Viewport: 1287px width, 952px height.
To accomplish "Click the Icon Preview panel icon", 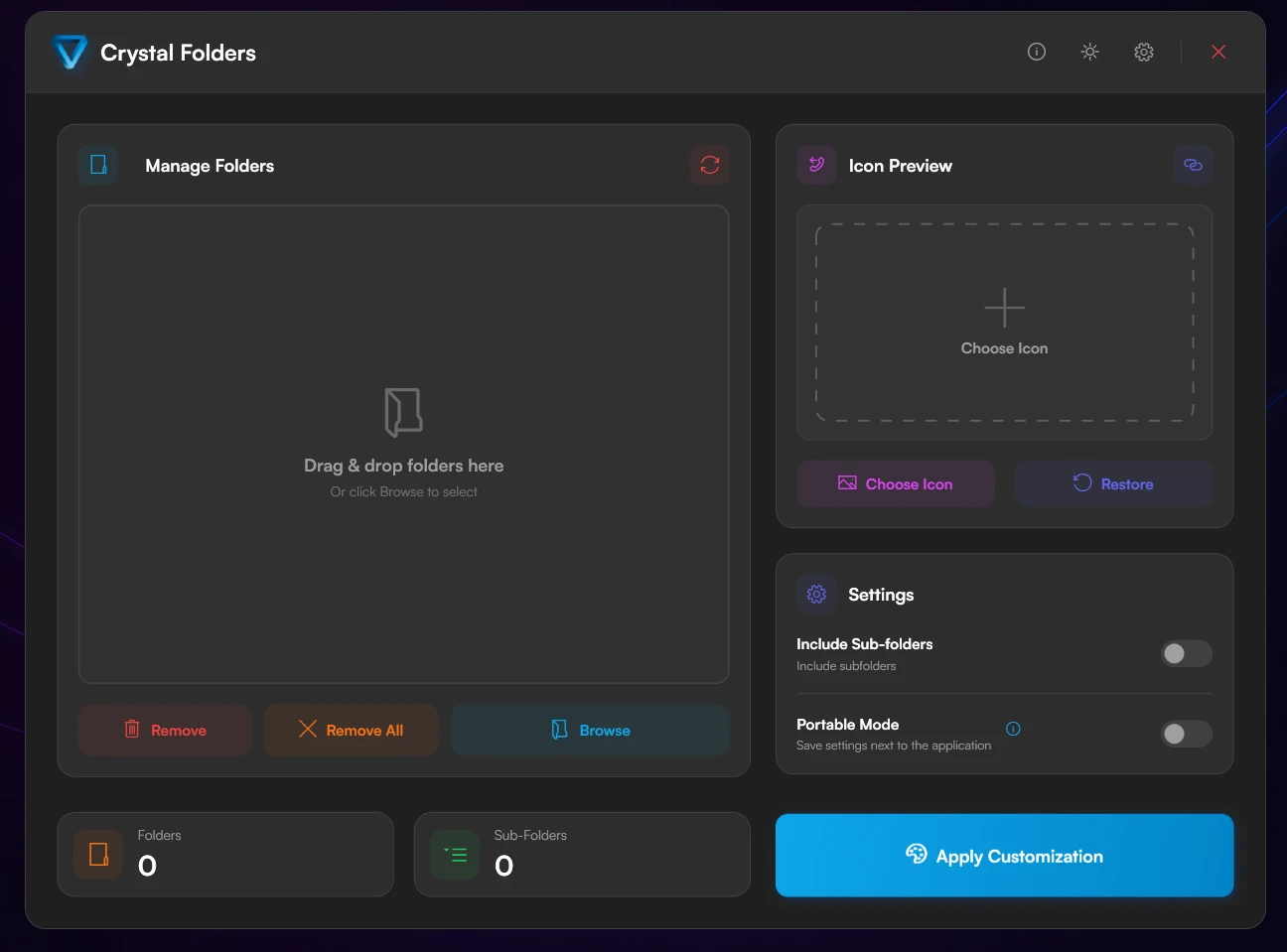I will coord(816,165).
